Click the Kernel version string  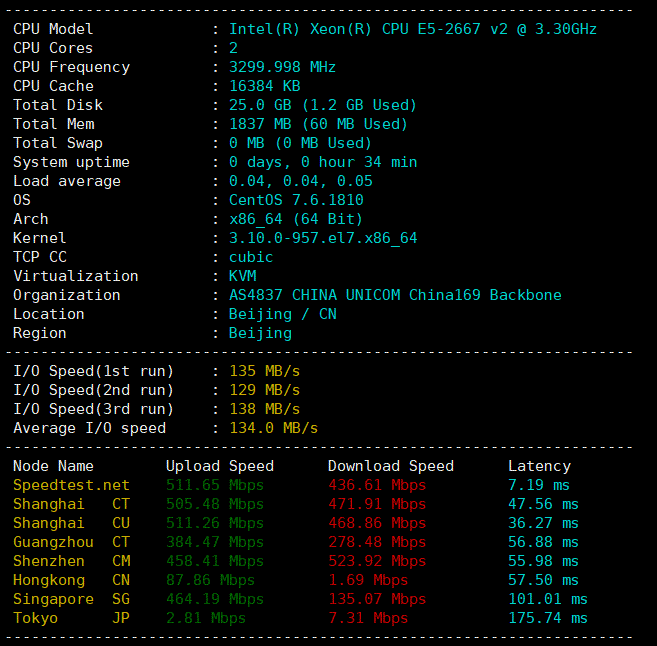(323, 238)
